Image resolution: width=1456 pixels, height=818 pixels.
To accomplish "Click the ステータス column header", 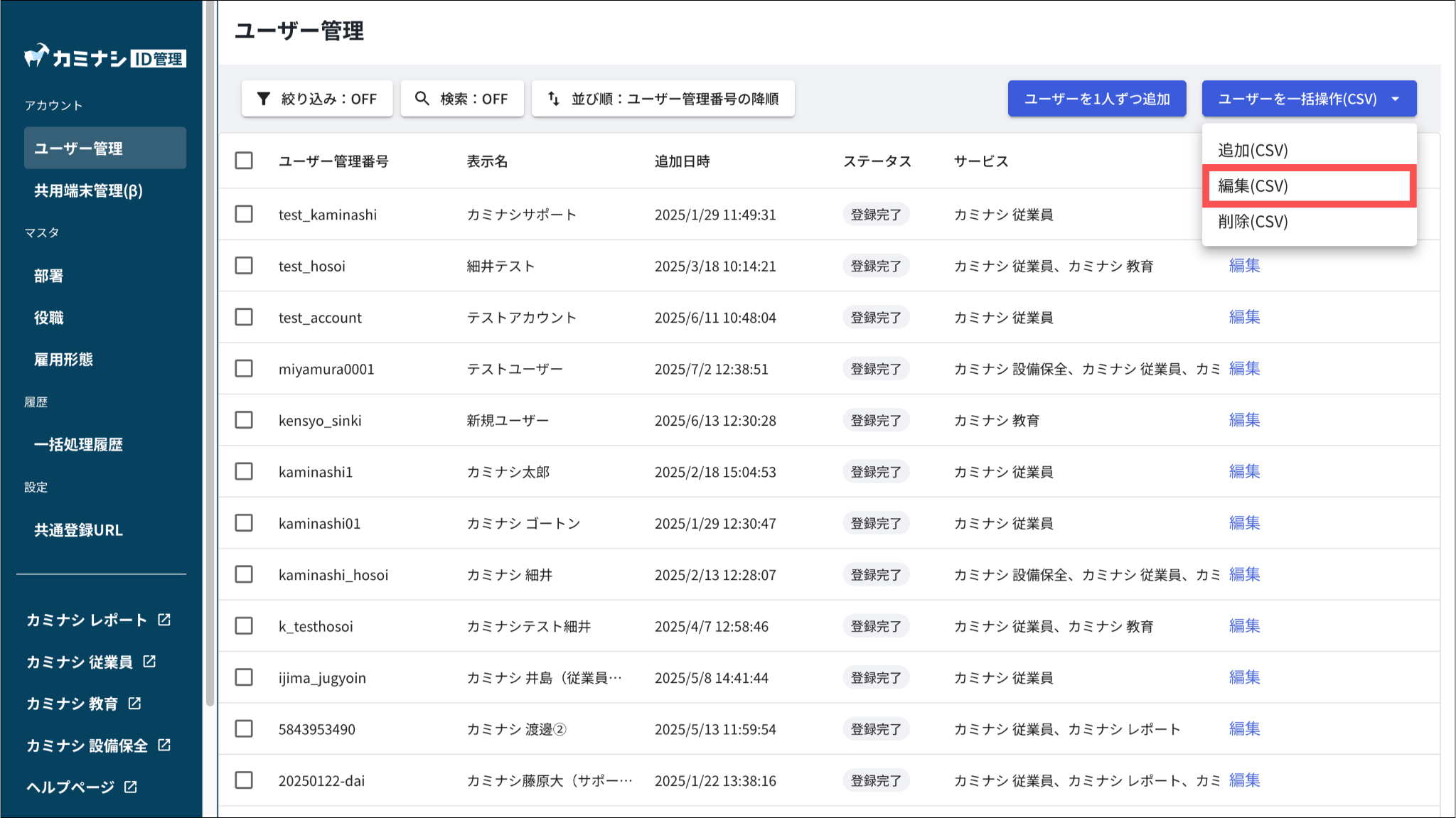I will pyautogui.click(x=877, y=161).
